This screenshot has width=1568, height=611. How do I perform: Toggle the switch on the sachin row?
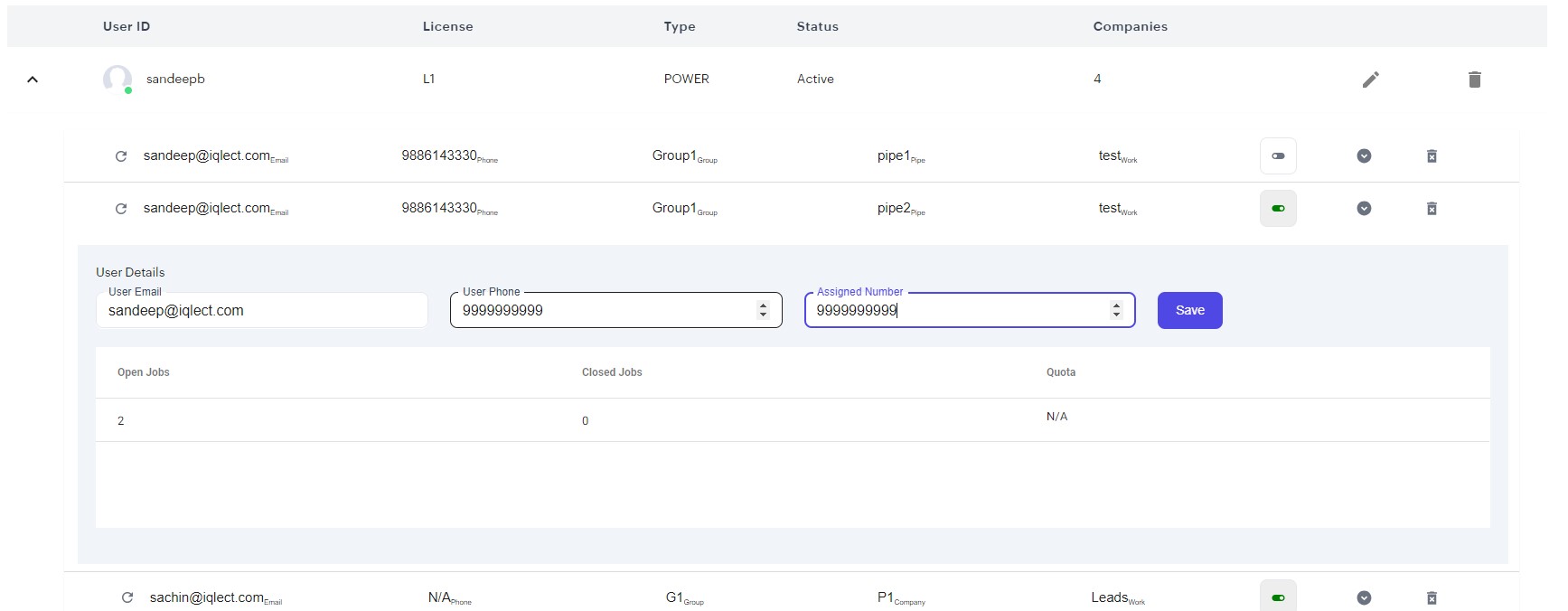tap(1278, 597)
